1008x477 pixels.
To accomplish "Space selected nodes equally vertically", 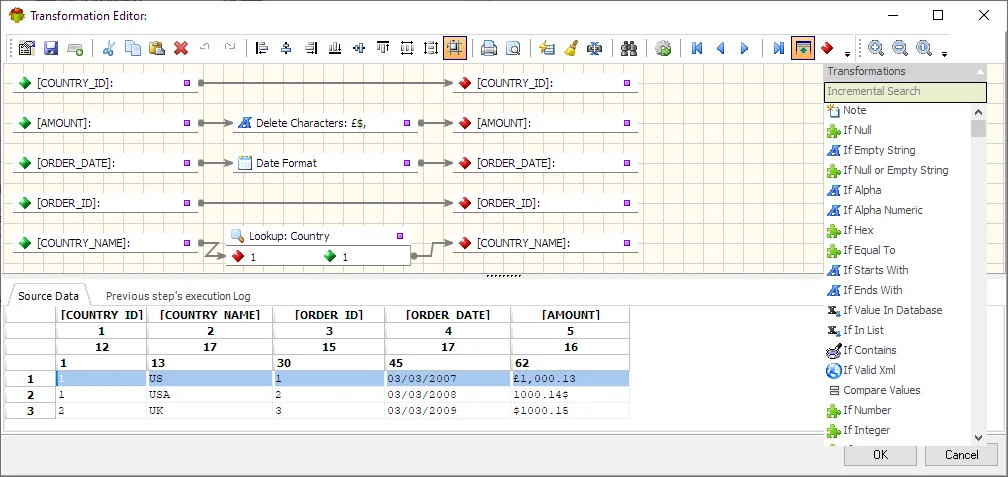I will [431, 48].
